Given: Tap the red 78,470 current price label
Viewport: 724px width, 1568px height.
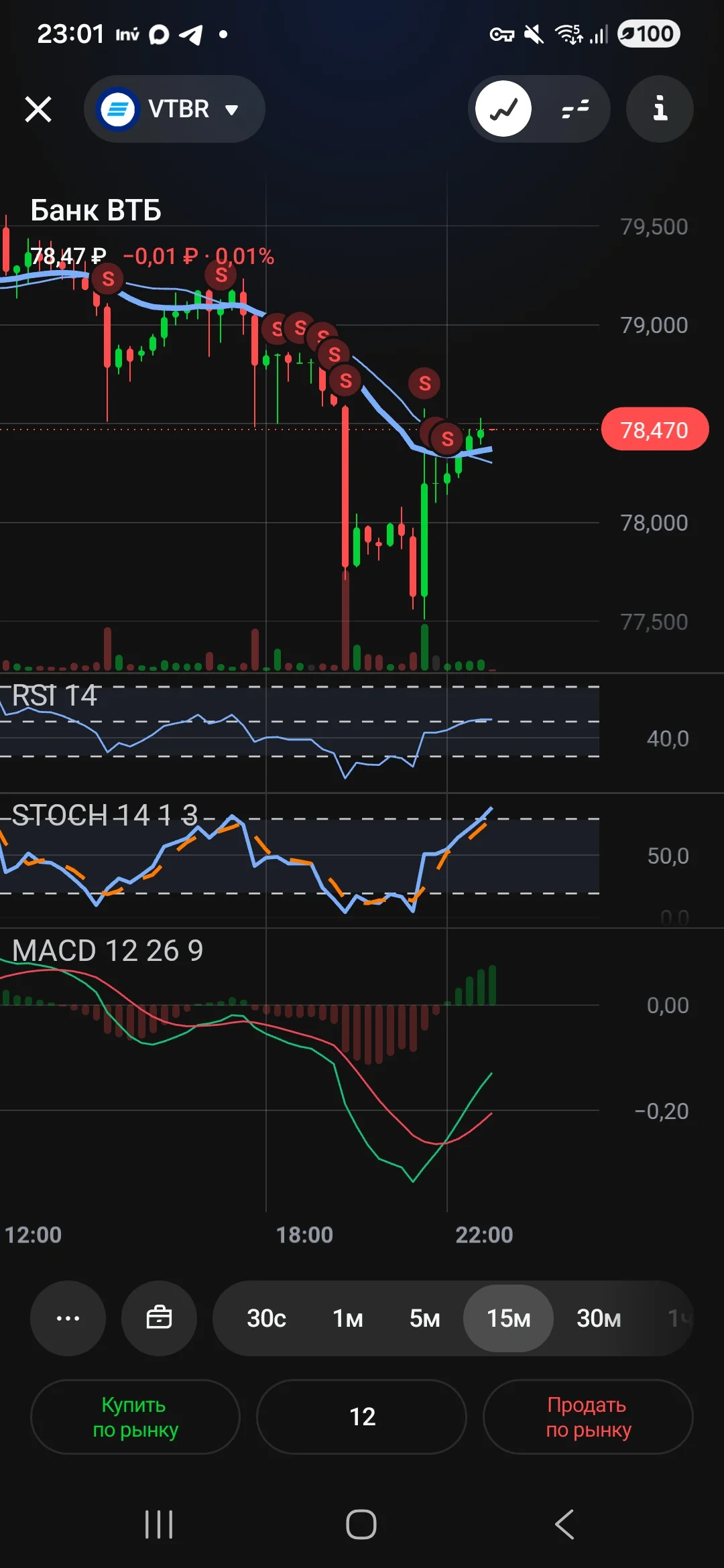Looking at the screenshot, I should click(x=654, y=430).
